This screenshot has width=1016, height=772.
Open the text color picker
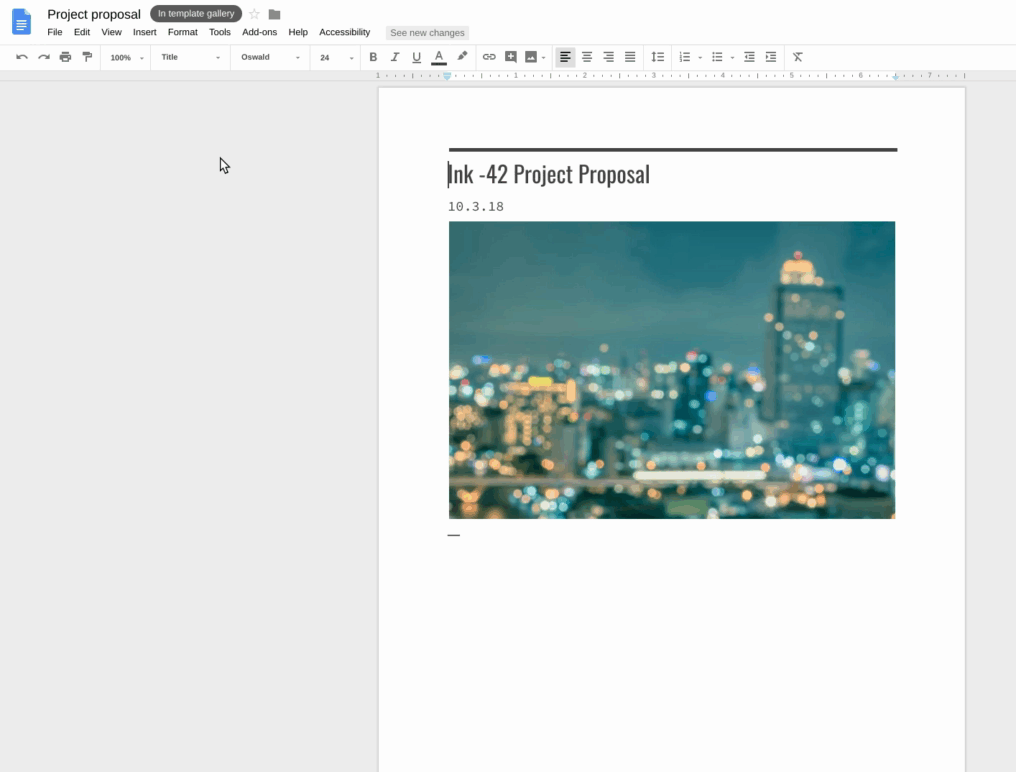click(x=438, y=57)
